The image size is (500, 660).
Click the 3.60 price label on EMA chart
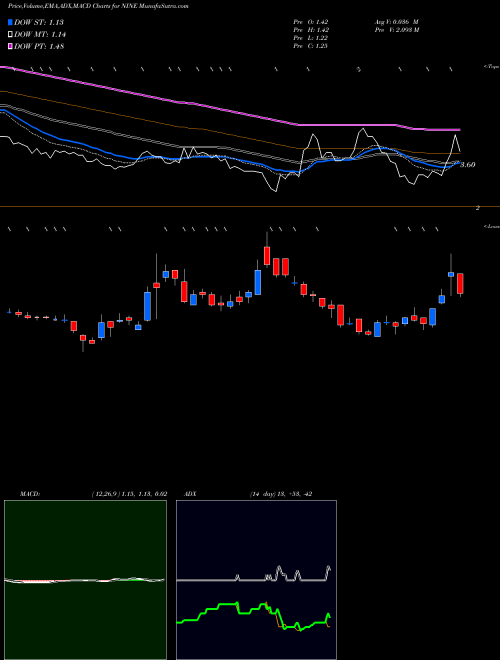(x=468, y=165)
